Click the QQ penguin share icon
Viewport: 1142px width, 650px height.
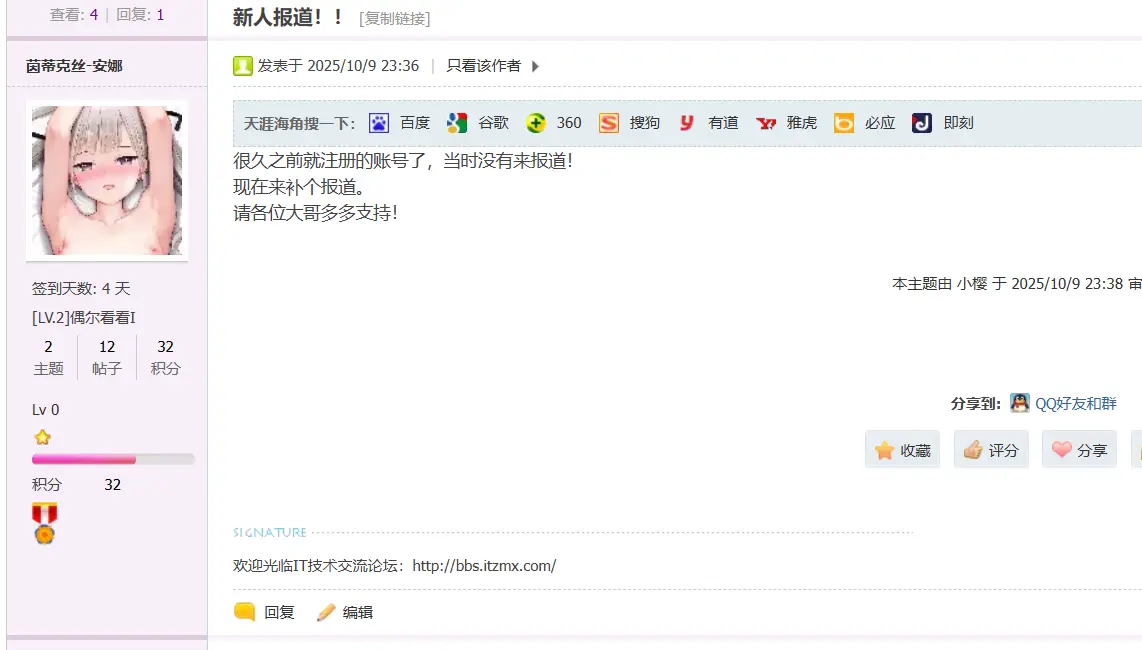tap(1019, 403)
